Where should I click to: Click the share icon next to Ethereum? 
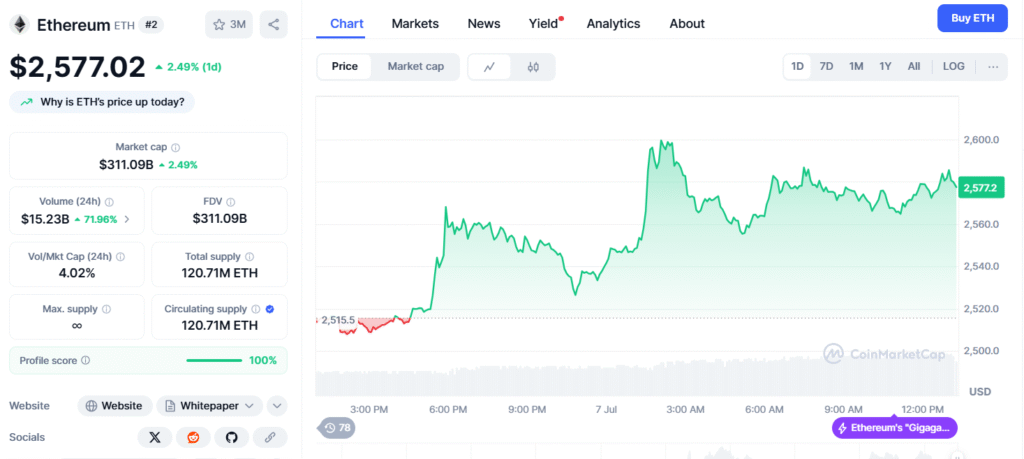pos(273,24)
